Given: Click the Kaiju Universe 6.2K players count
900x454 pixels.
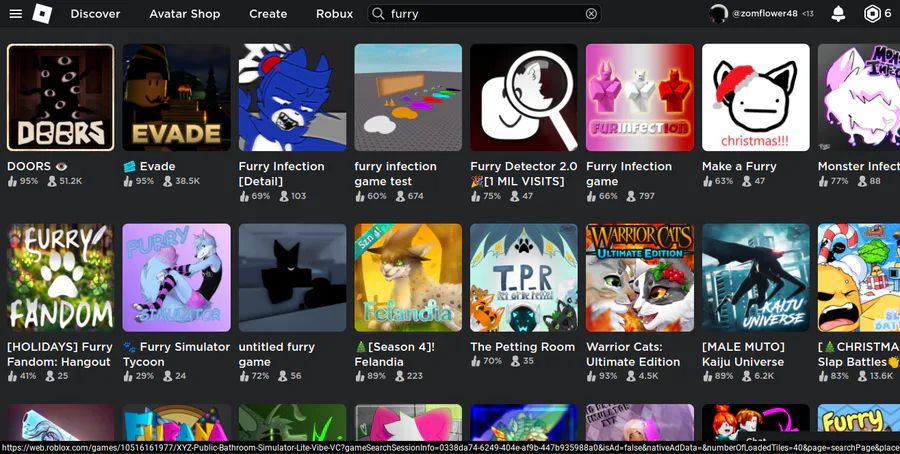Looking at the screenshot, I should pos(758,376).
